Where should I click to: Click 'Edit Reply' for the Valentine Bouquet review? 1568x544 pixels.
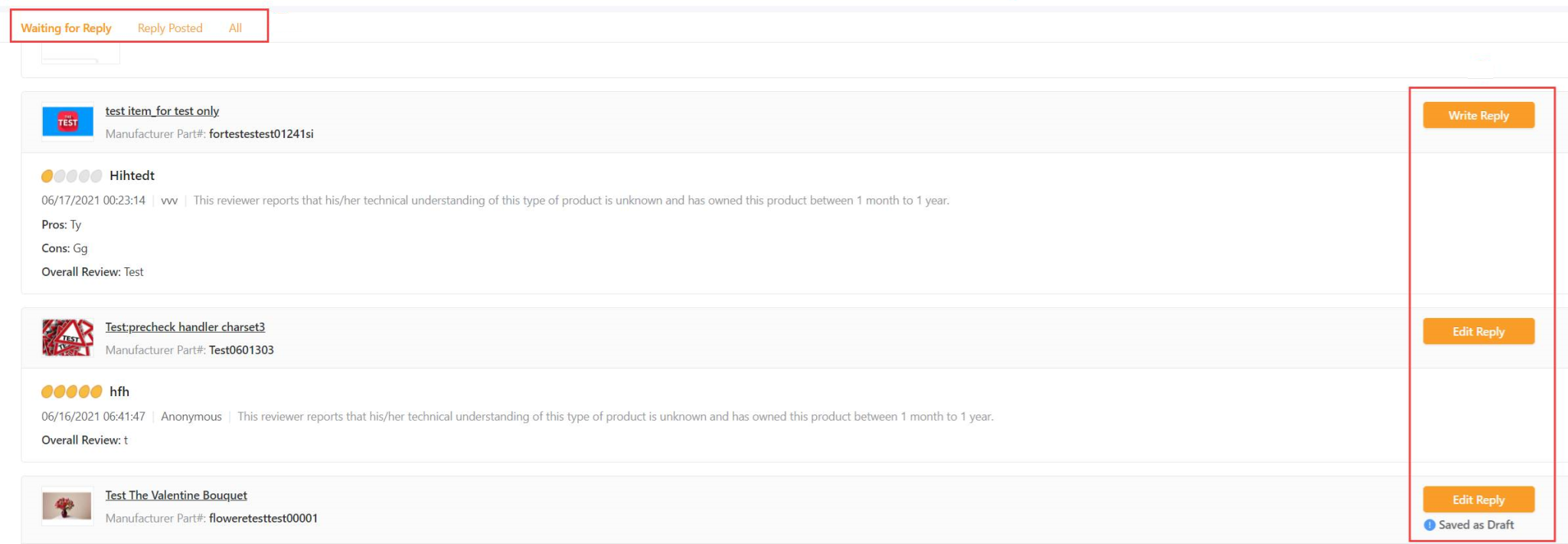point(1478,499)
